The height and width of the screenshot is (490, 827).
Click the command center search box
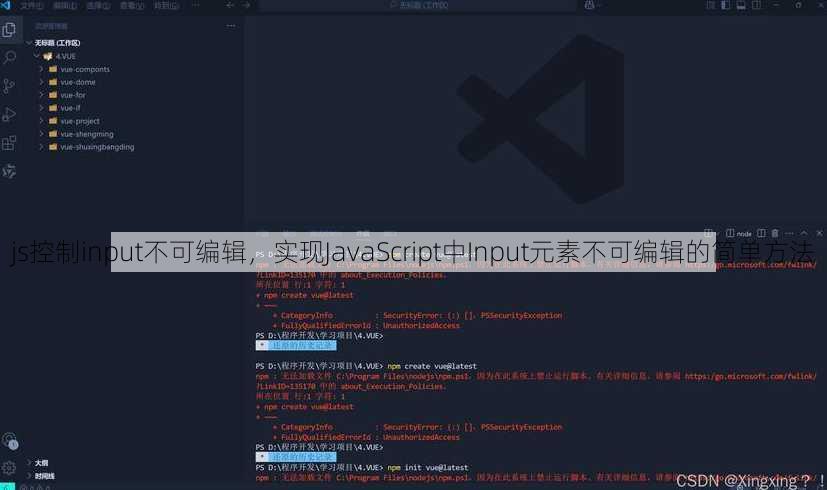pos(418,5)
